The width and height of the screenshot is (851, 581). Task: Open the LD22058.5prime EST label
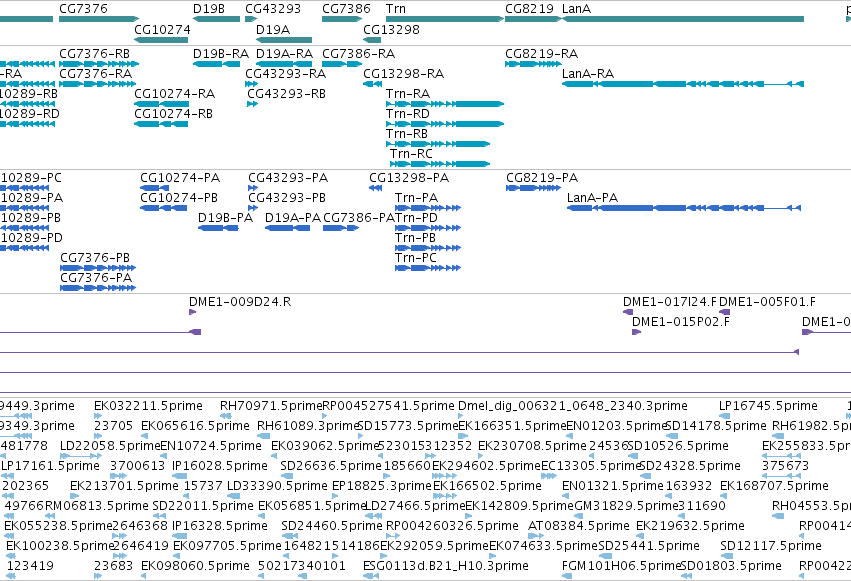pyautogui.click(x=110, y=446)
